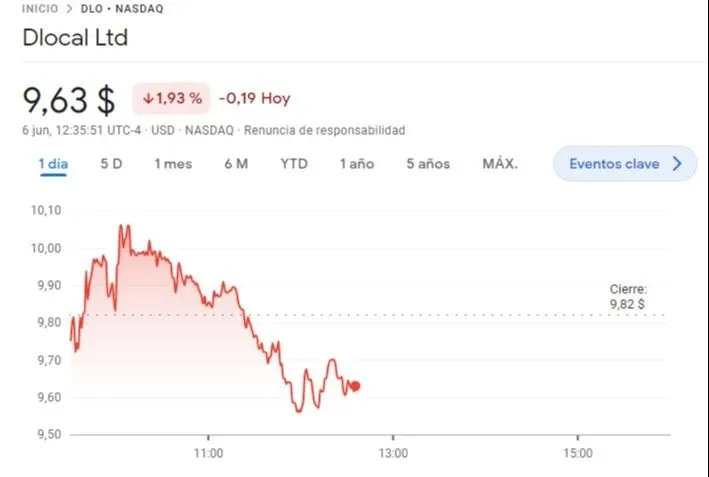
Task: Select the YTD range tab
Action: tap(294, 164)
